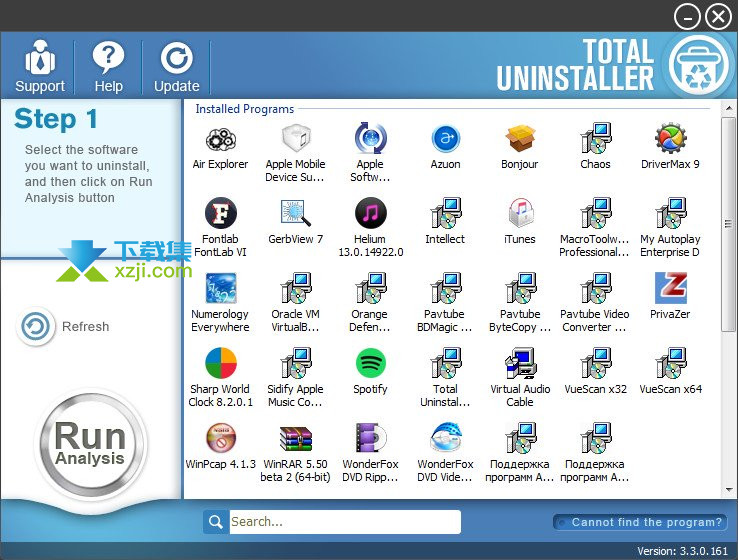Select the Chaos program icon
738x560 pixels.
pos(595,139)
